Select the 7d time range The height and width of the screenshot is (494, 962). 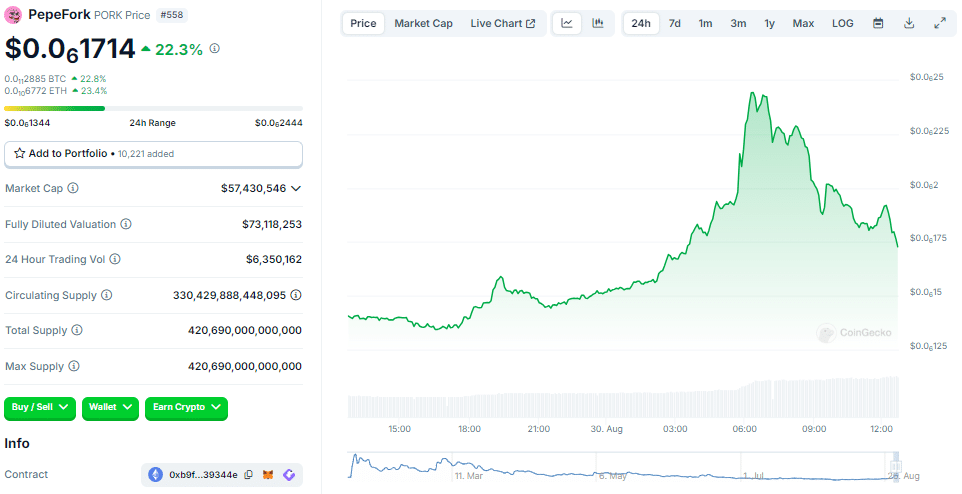coord(675,23)
